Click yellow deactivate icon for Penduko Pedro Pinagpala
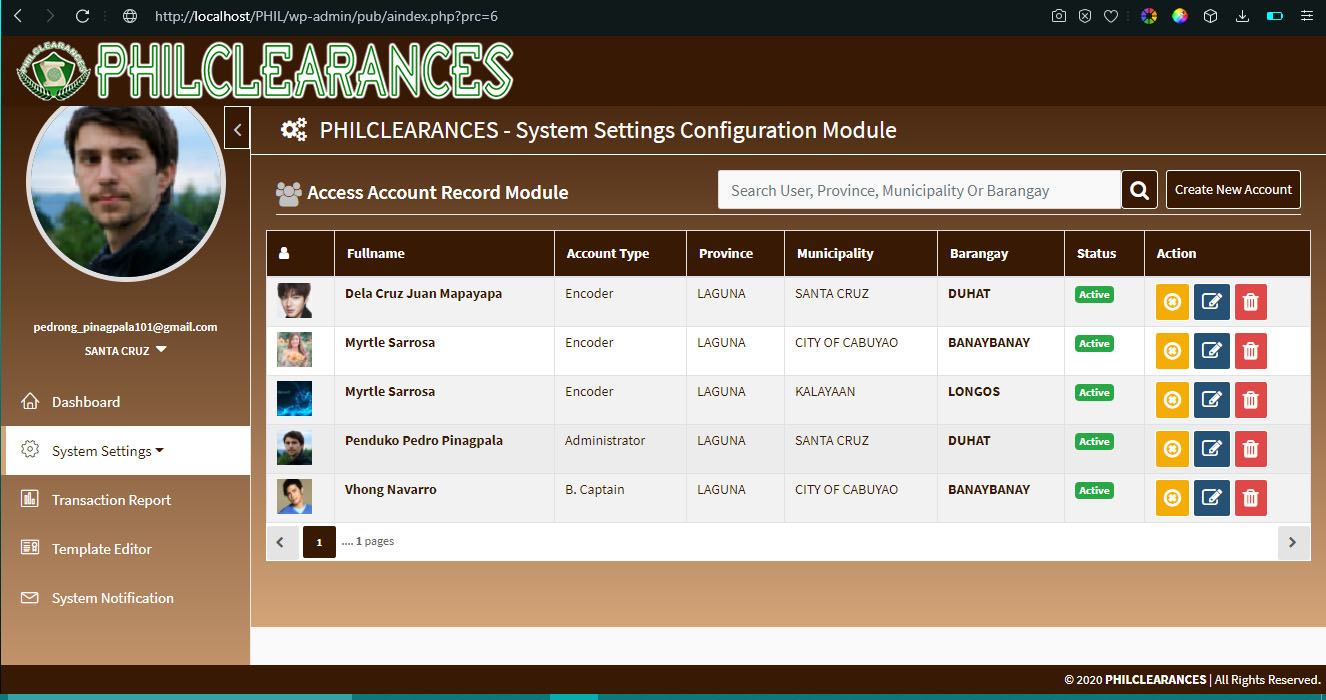 [x=1172, y=449]
